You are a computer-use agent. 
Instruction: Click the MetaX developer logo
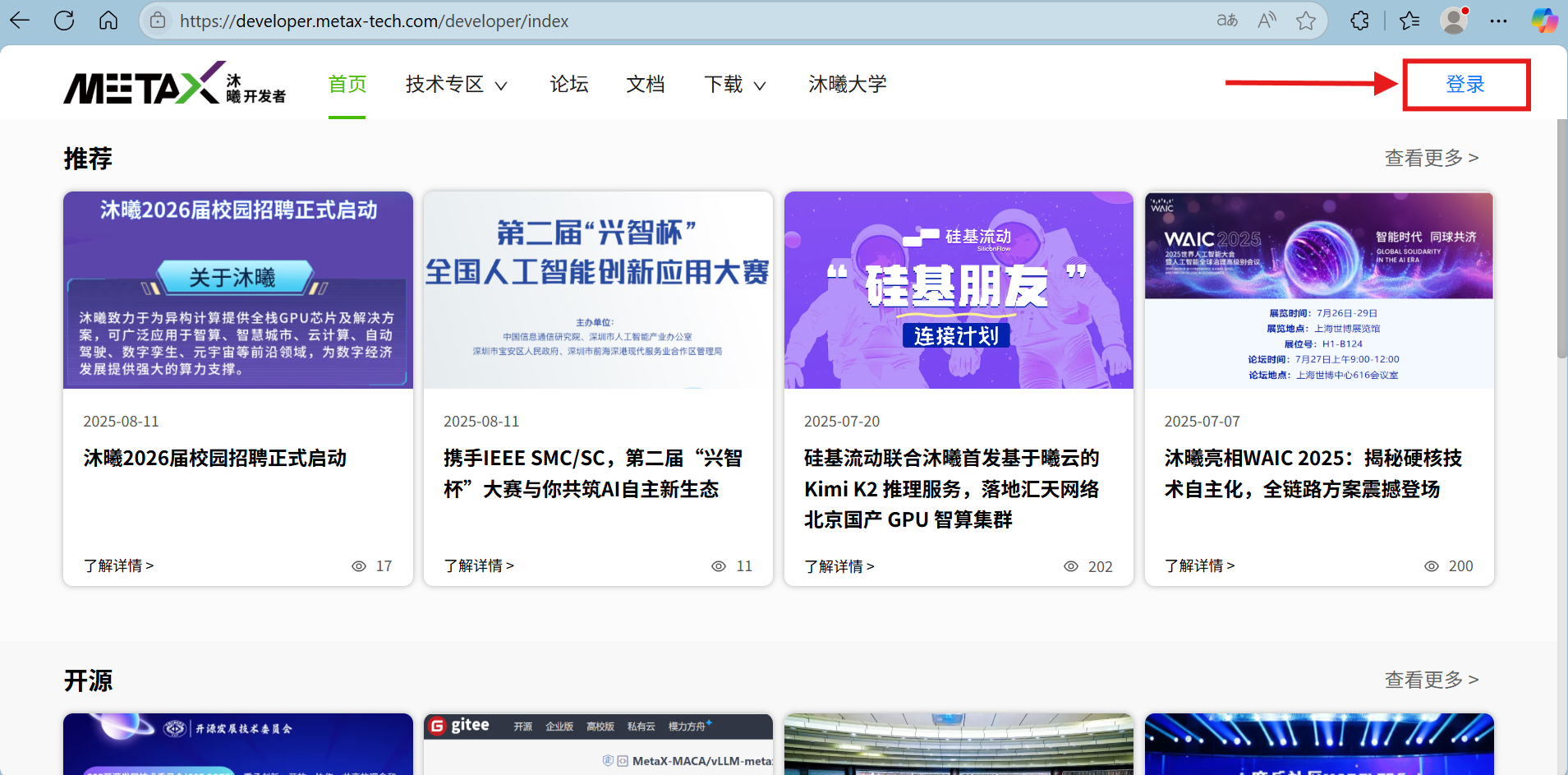[175, 83]
